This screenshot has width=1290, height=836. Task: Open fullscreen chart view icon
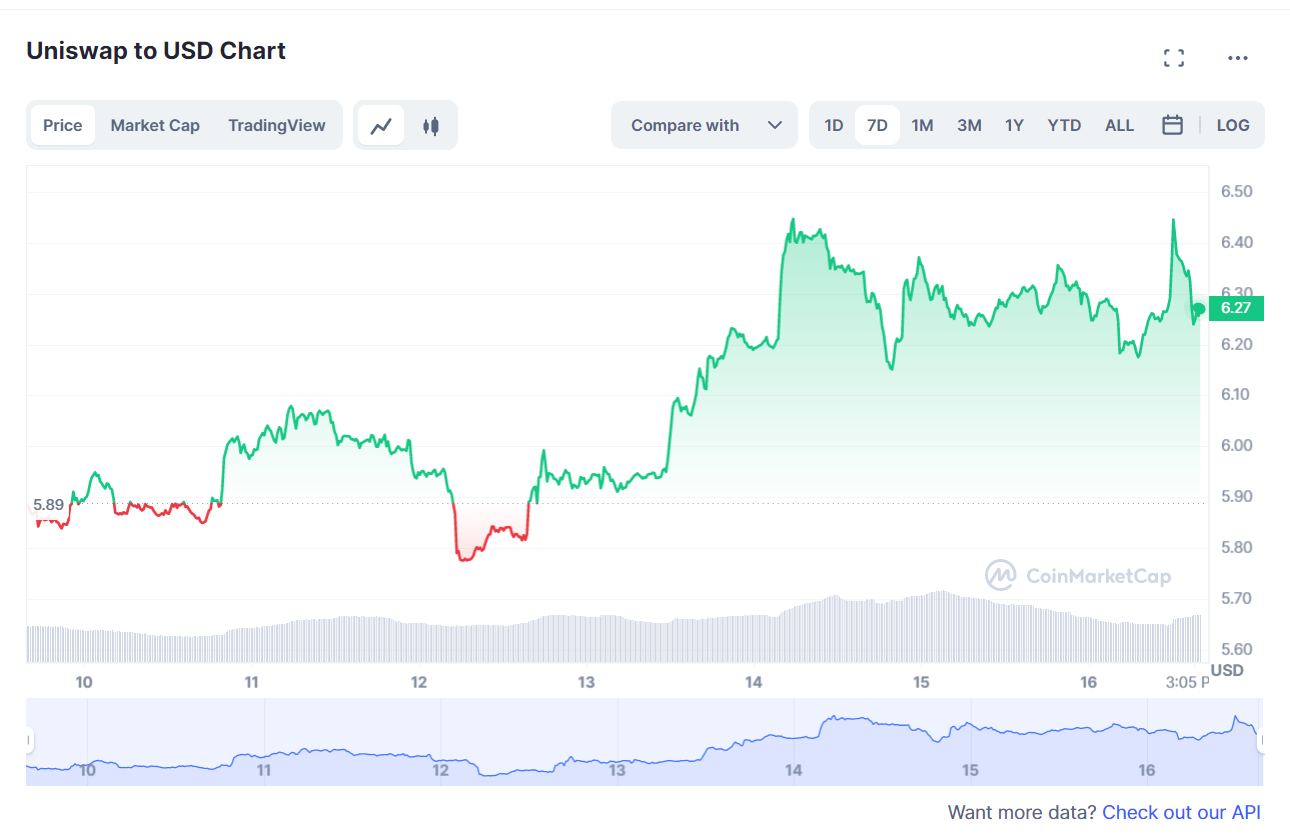coord(1174,58)
